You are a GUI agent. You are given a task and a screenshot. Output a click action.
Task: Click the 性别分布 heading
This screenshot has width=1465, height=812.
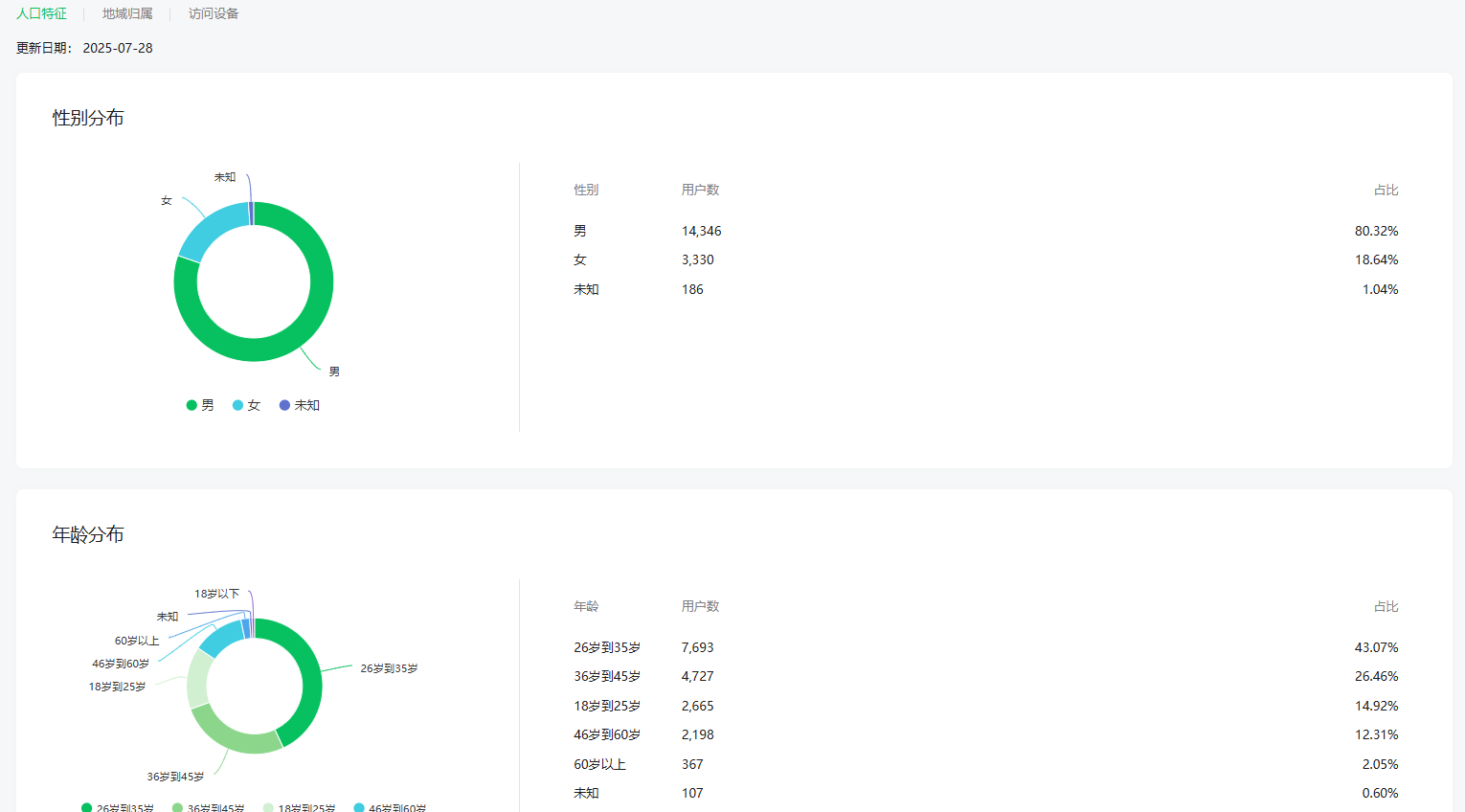point(88,118)
